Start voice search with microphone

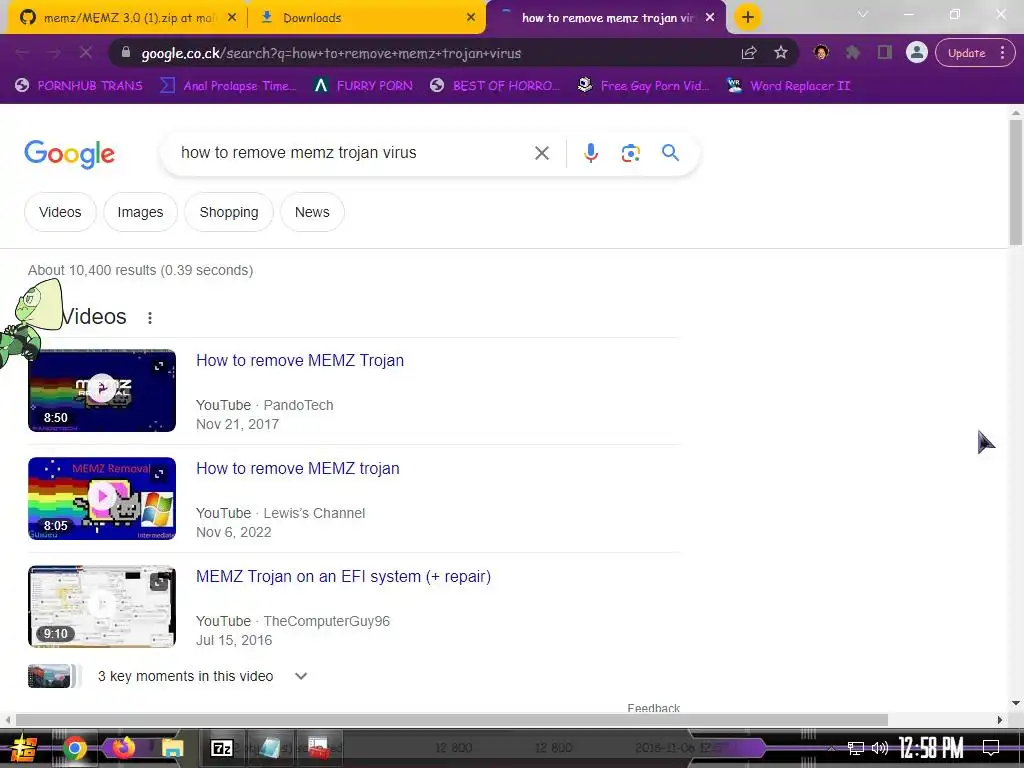pyautogui.click(x=590, y=153)
